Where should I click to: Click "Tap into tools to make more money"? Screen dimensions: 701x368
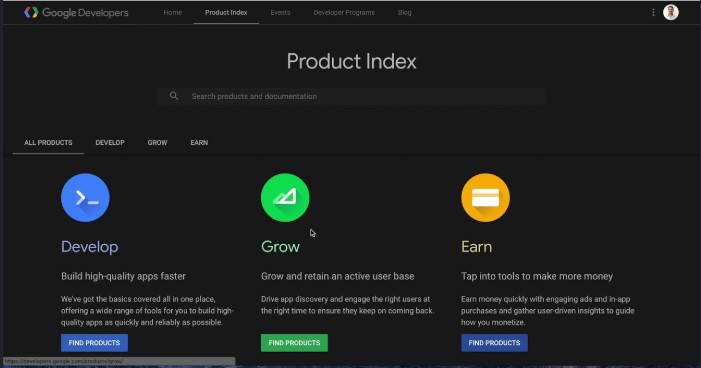[x=537, y=276]
